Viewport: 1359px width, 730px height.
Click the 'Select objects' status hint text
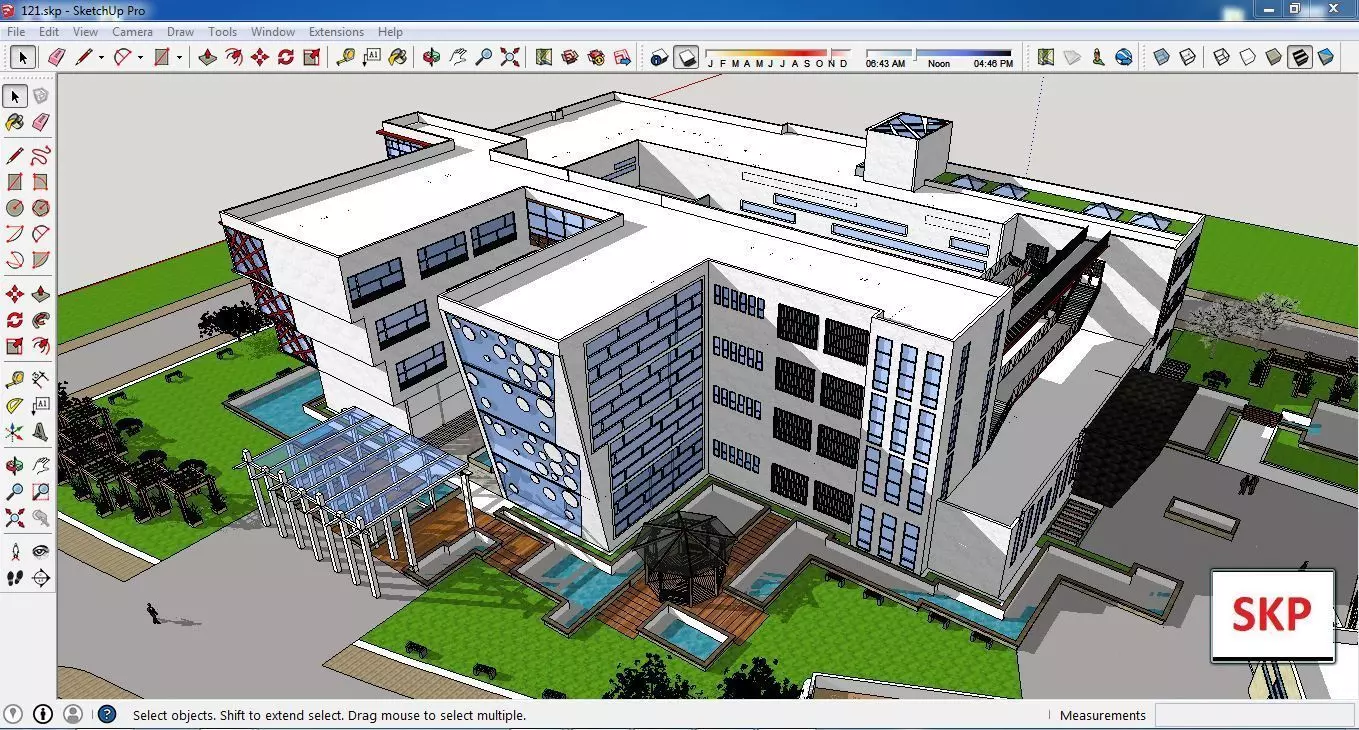[x=329, y=715]
